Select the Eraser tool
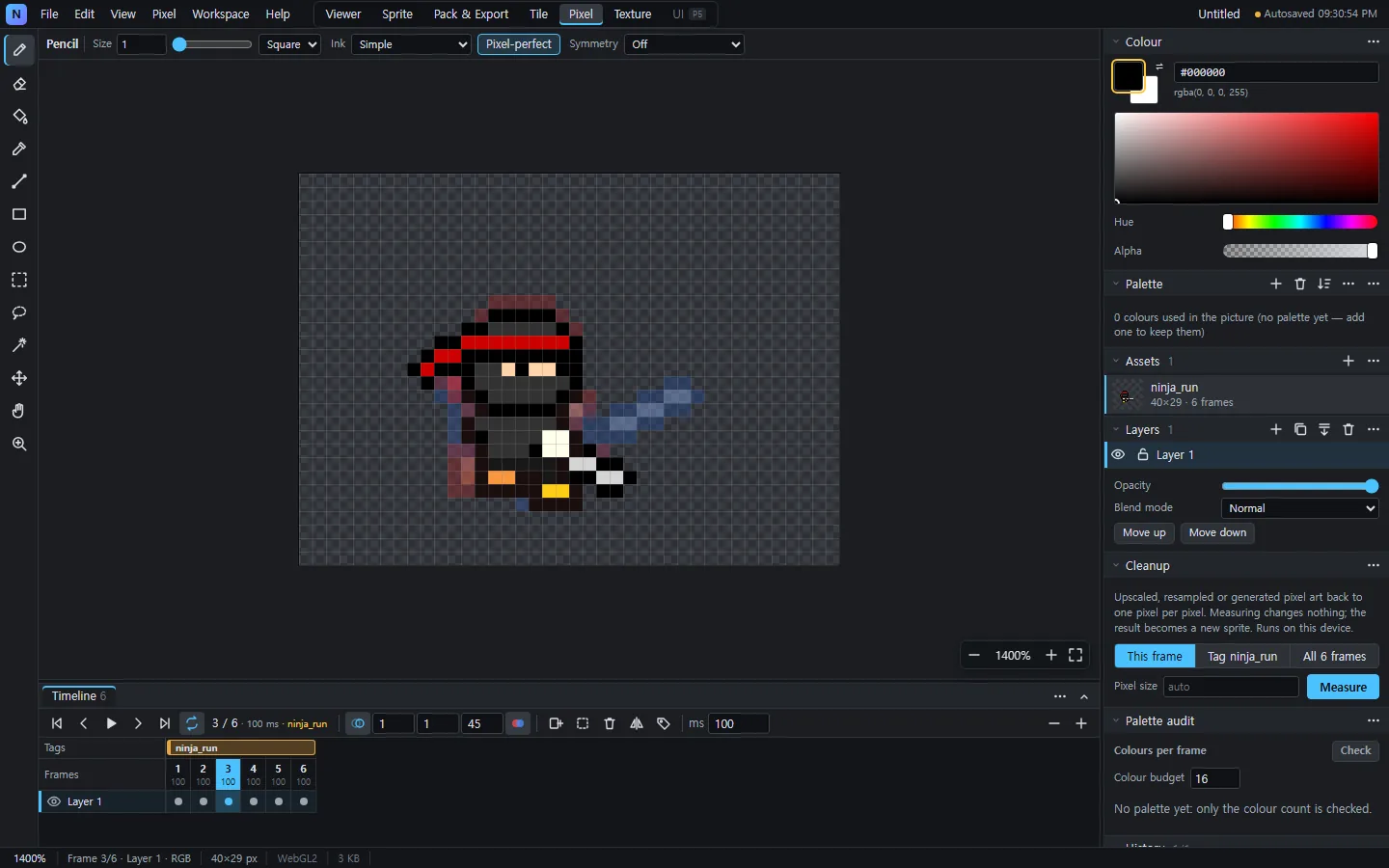Image resolution: width=1389 pixels, height=868 pixels. pyautogui.click(x=19, y=84)
